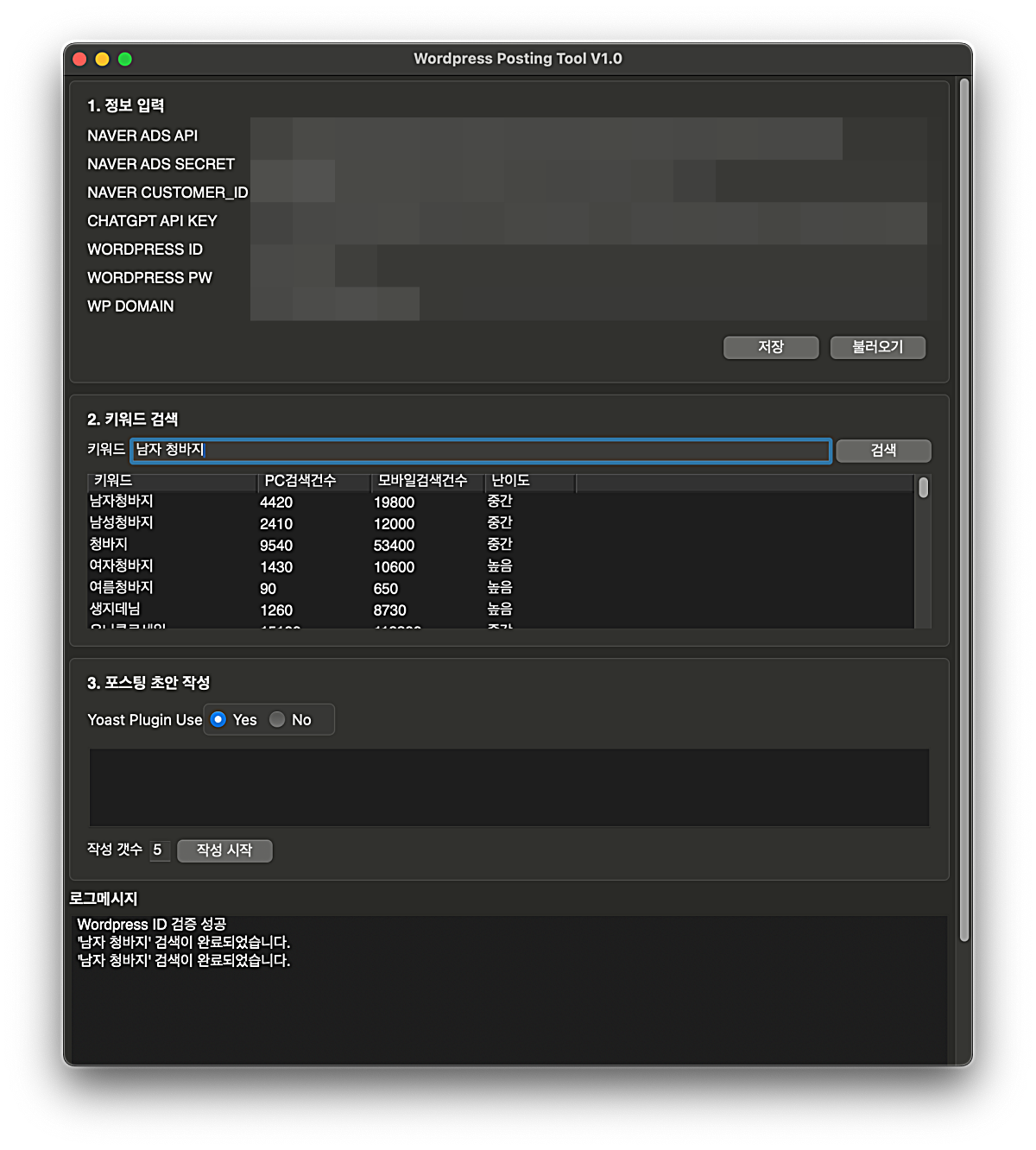Image resolution: width=1036 pixels, height=1150 pixels.
Task: Click the 작성 시작 start button
Action: point(224,850)
